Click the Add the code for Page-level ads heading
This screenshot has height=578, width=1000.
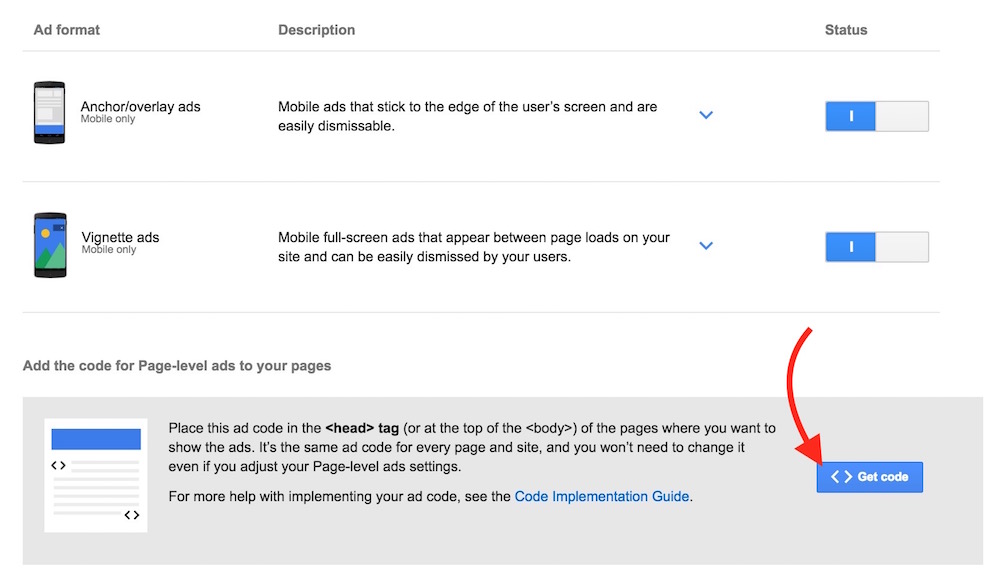pyautogui.click(x=177, y=366)
